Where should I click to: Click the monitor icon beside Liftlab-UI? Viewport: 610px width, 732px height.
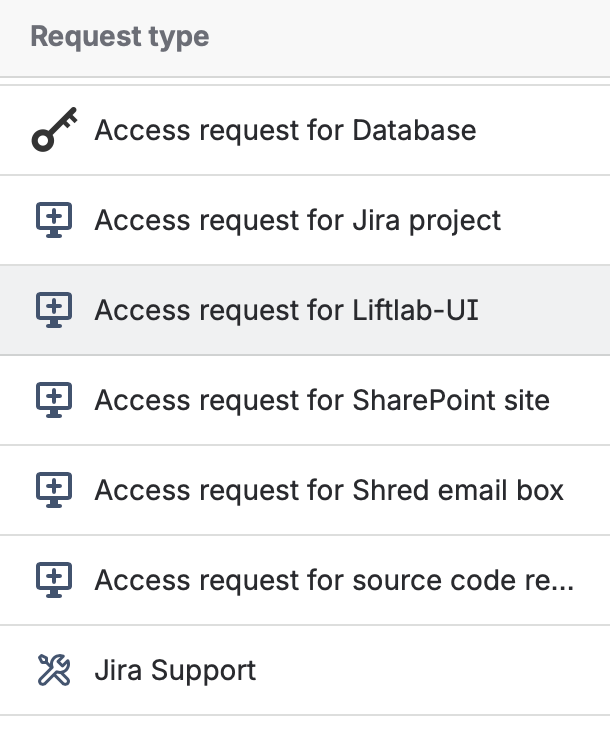coord(53,310)
